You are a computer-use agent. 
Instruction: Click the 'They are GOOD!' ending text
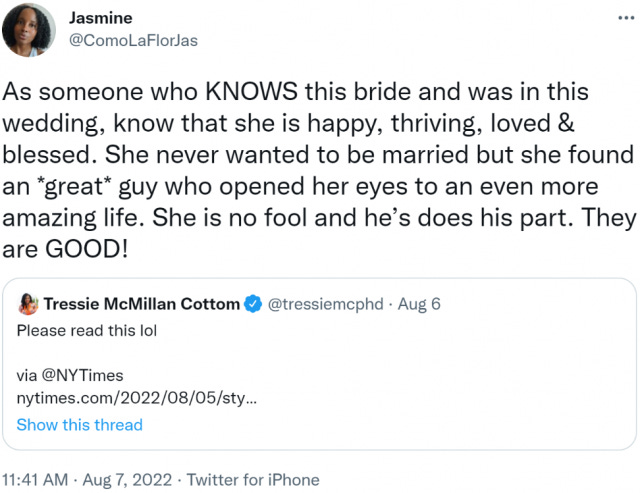[x=65, y=249]
